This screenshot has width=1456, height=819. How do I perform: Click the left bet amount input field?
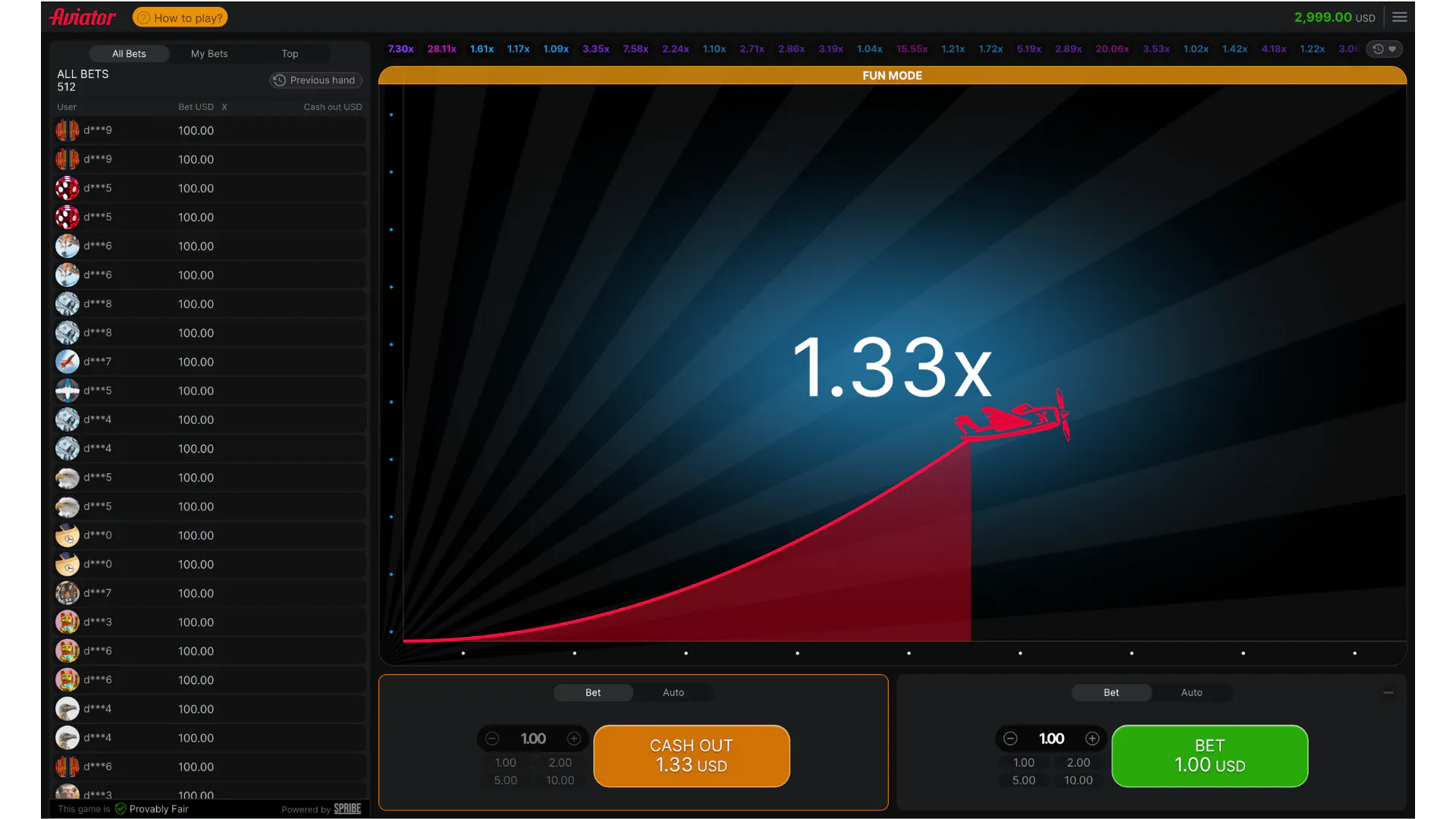(533, 738)
